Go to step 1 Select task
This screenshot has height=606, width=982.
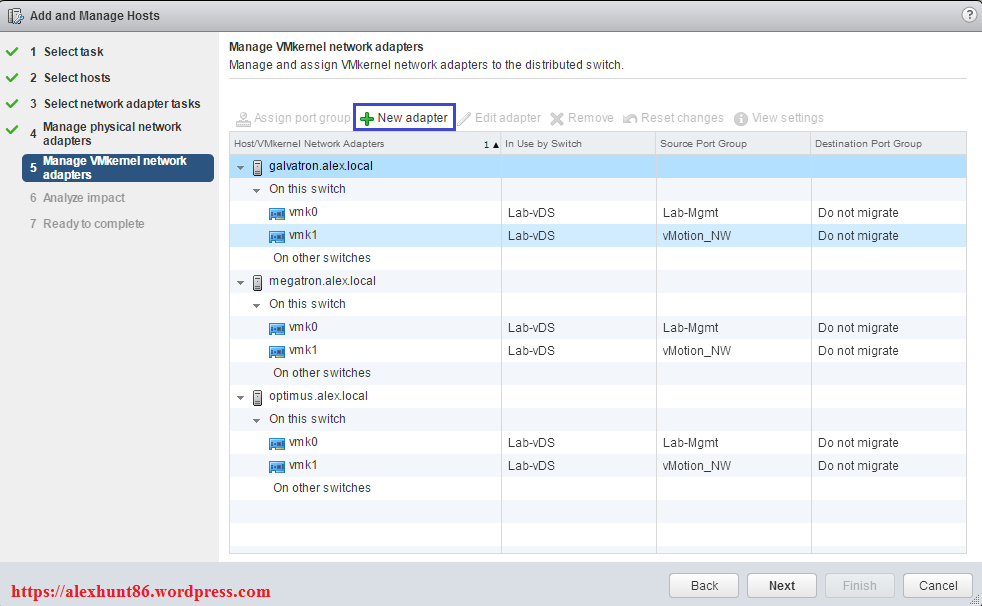pyautogui.click(x=73, y=52)
